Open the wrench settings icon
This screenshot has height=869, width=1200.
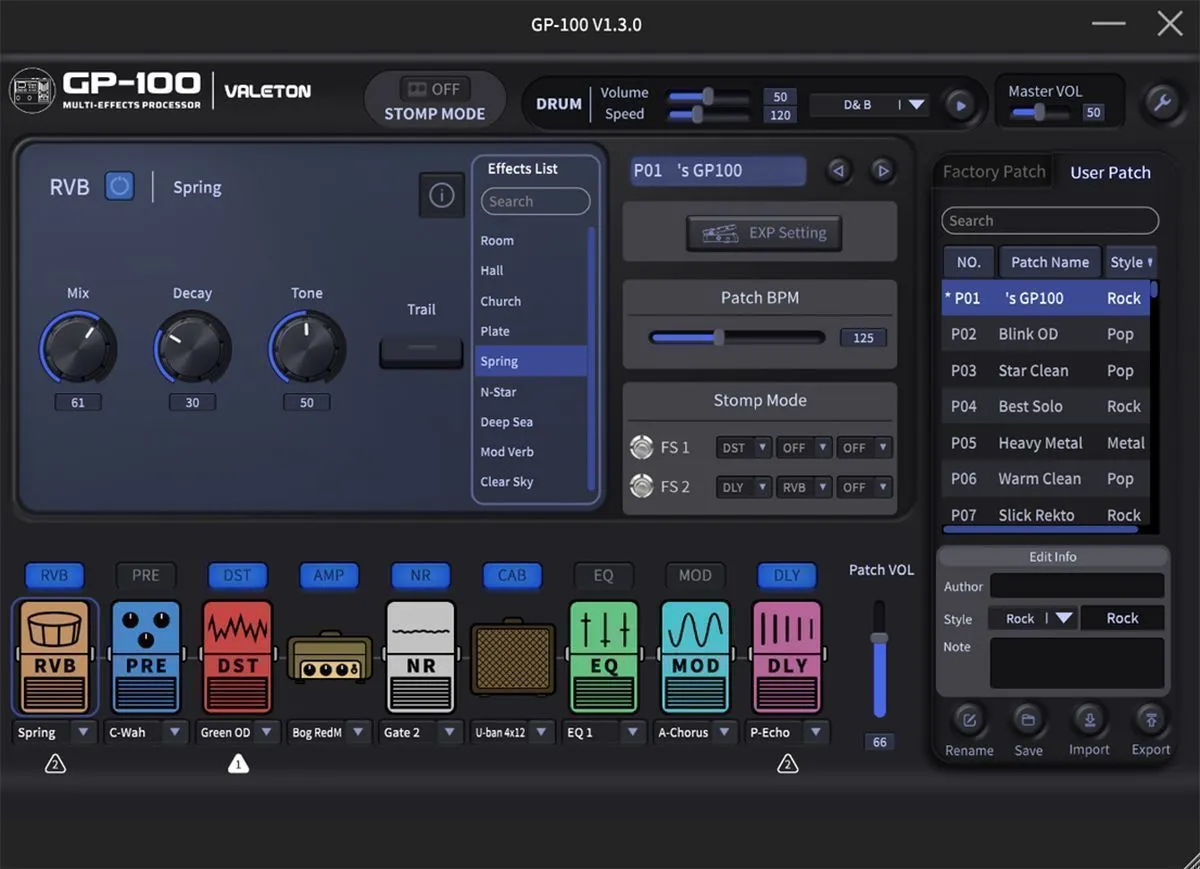[1161, 103]
